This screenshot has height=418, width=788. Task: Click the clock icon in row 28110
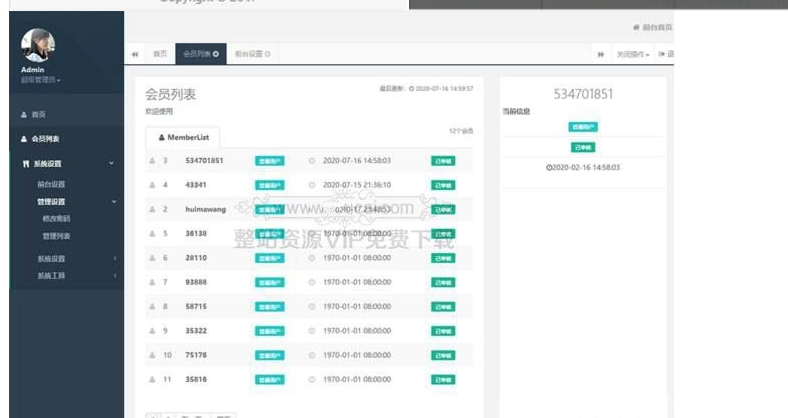click(312, 258)
